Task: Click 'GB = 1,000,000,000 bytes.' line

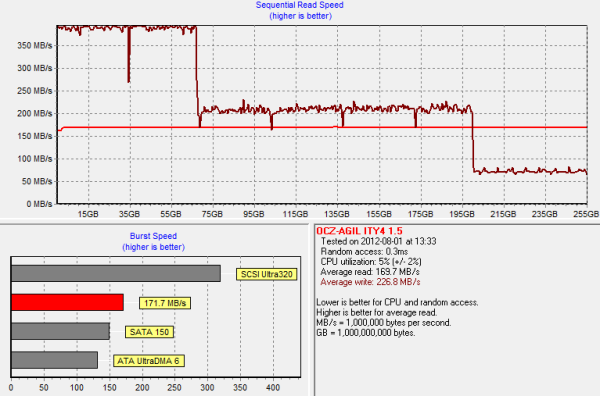Action: tap(366, 333)
